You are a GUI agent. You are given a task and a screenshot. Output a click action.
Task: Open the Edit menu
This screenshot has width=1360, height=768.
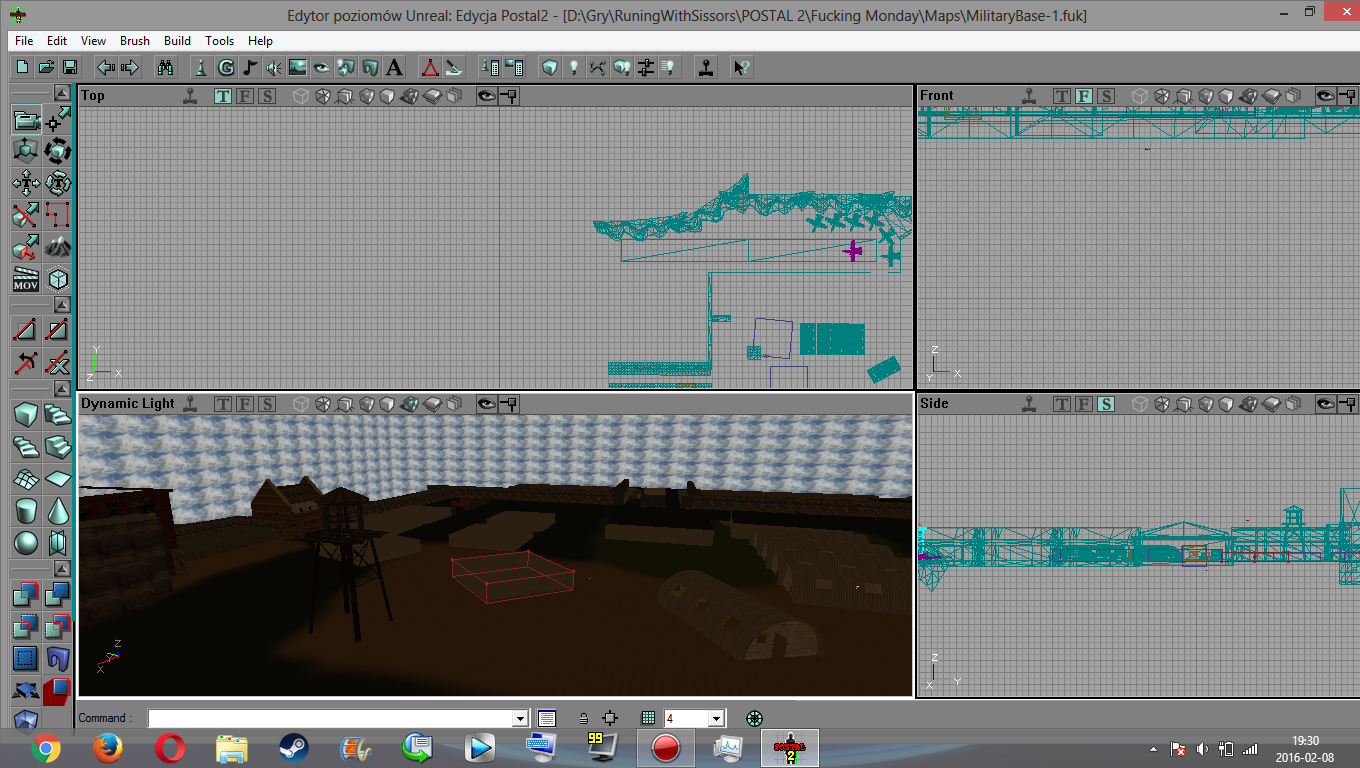57,41
